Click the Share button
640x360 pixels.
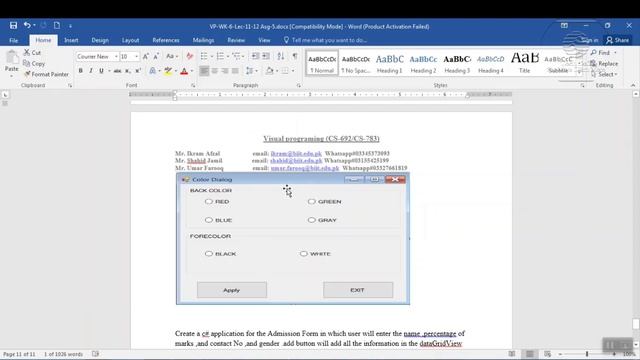pyautogui.click(x=617, y=40)
